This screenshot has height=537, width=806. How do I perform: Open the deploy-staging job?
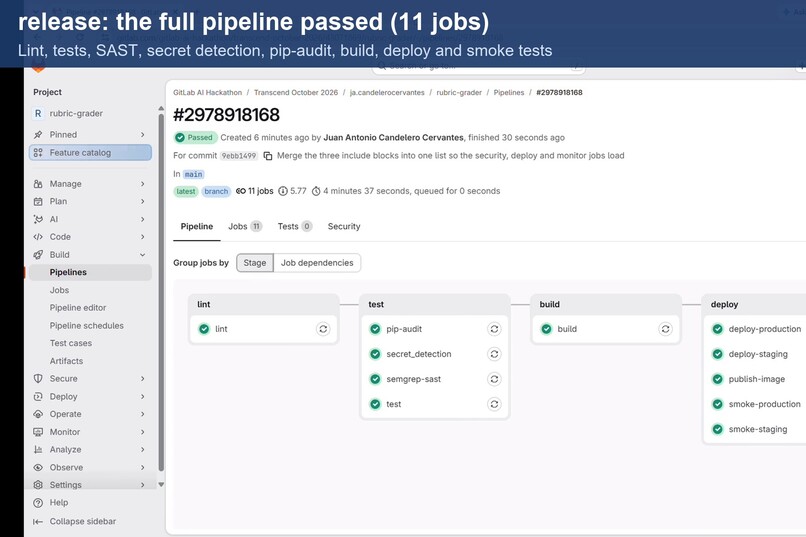(758, 354)
